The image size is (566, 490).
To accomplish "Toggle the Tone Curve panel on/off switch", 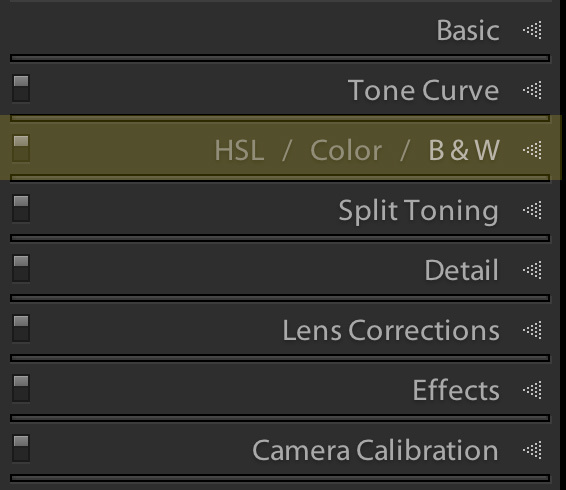I will (21, 88).
